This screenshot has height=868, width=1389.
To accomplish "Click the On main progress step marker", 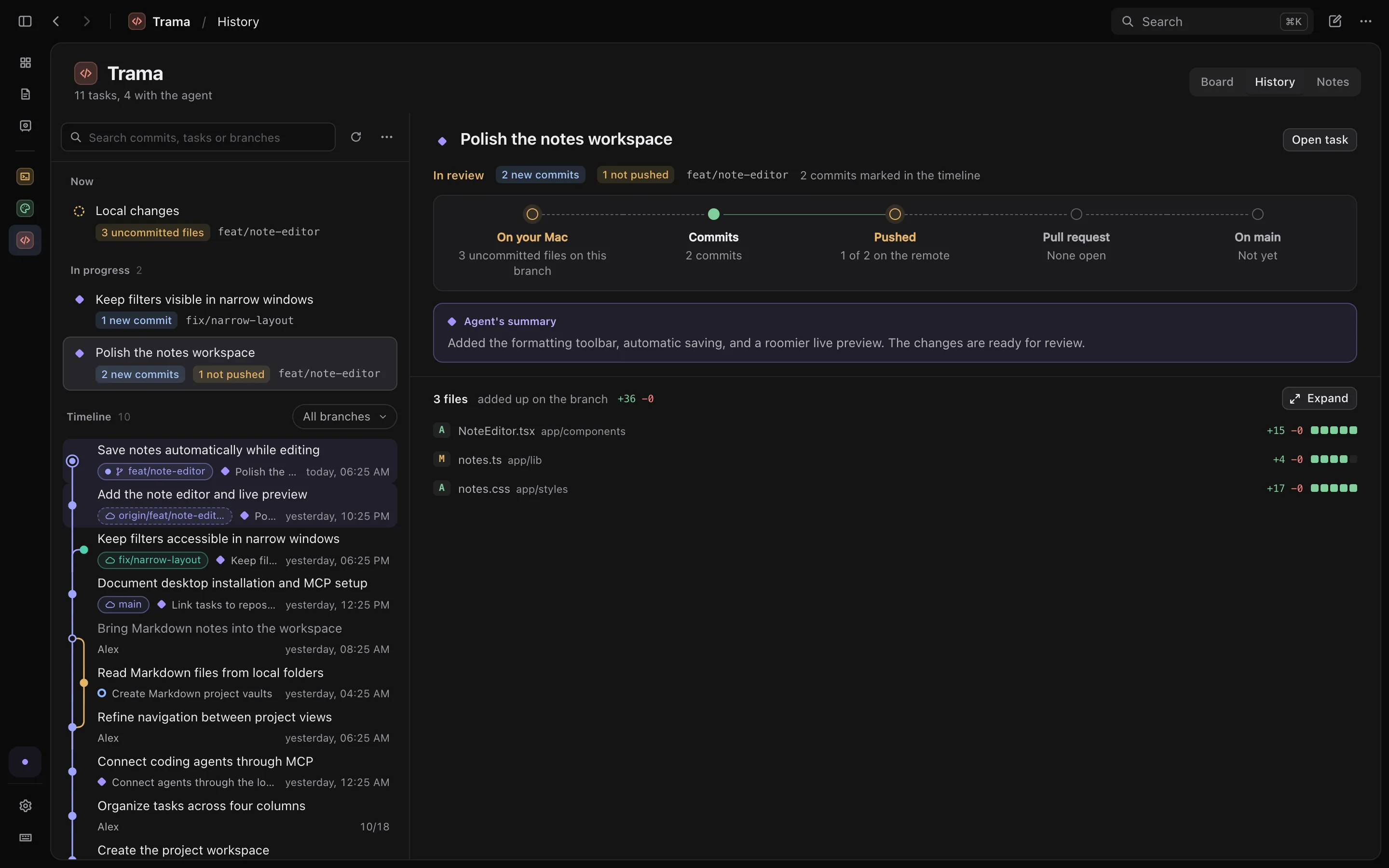I will click(x=1257, y=214).
